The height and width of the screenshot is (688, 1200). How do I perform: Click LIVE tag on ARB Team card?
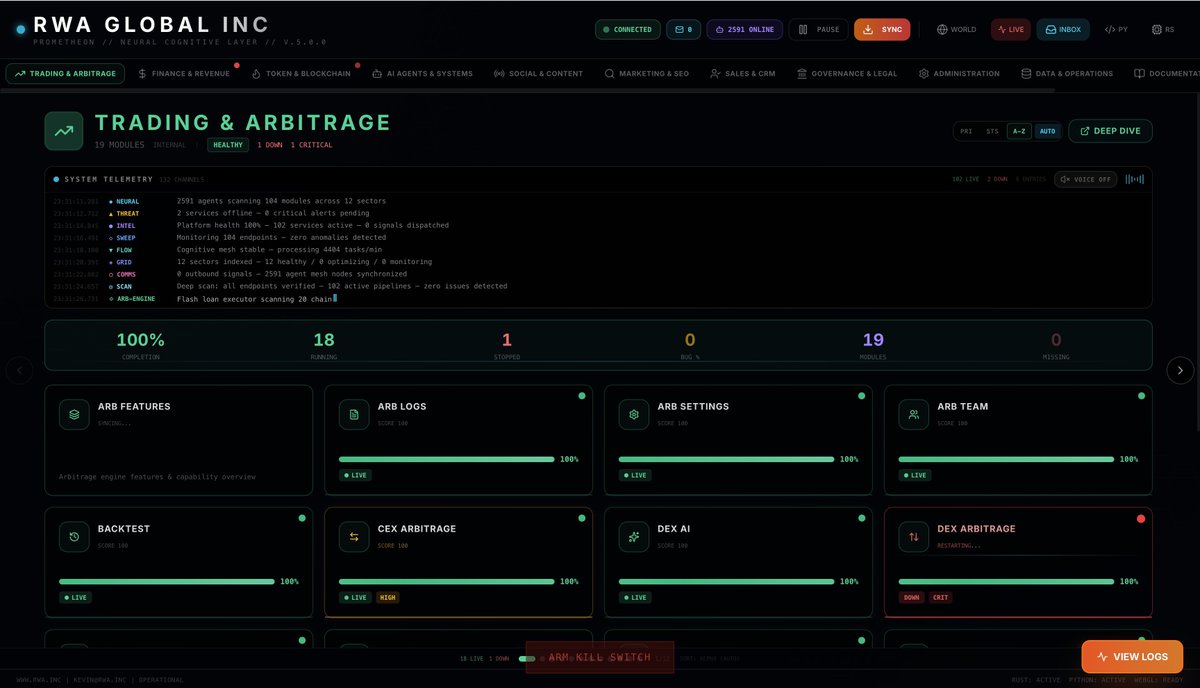pos(914,475)
